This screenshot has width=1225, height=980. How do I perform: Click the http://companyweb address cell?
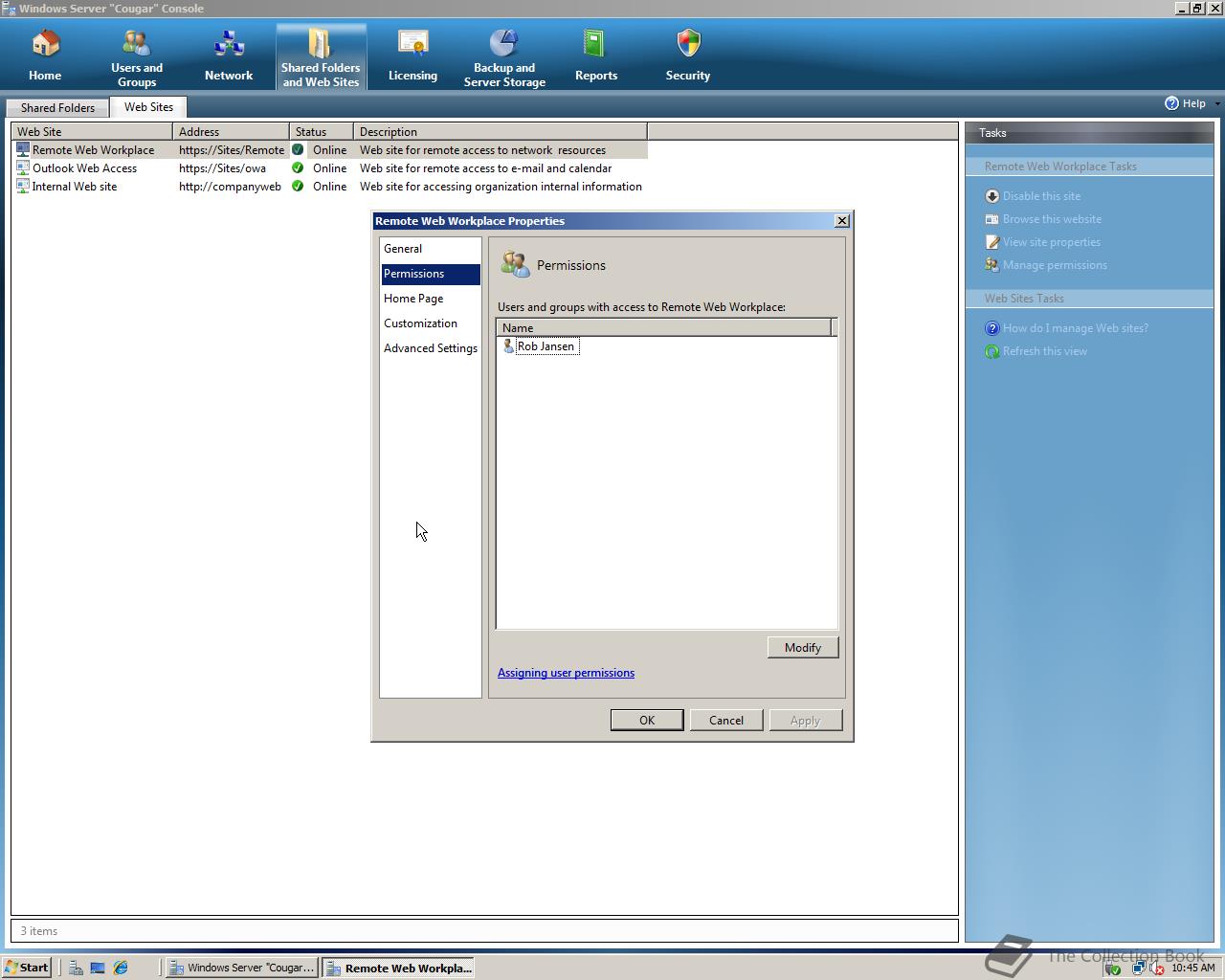click(x=230, y=187)
